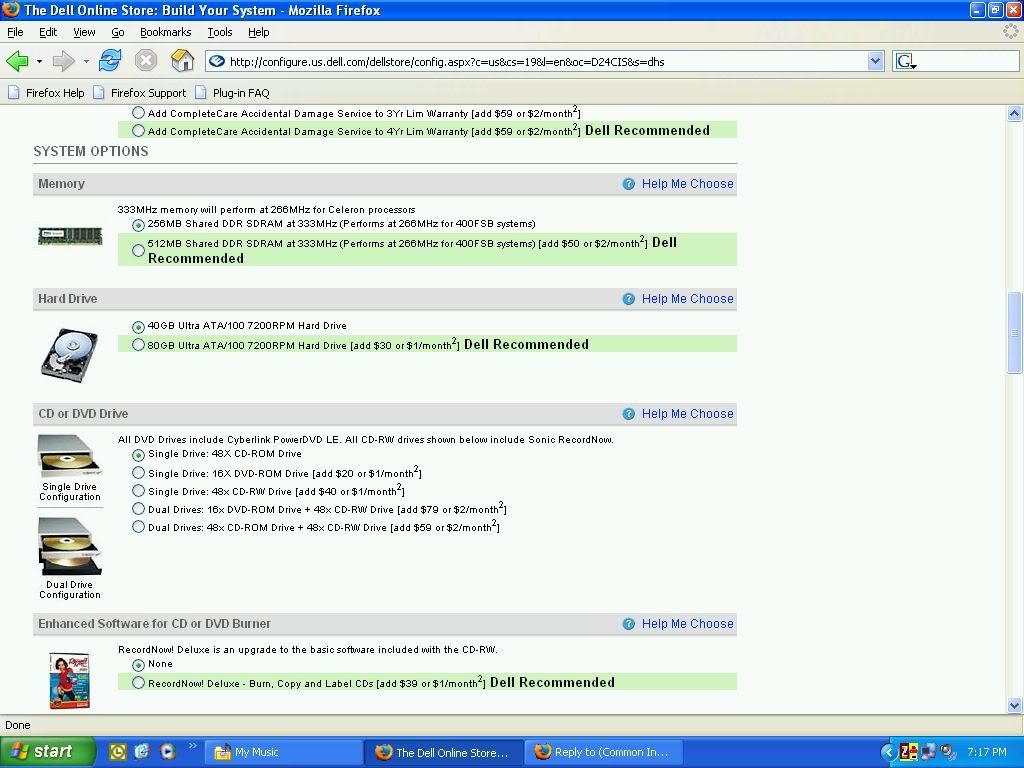The image size is (1024, 768).
Task: Click the Forward arrow button
Action: click(63, 61)
